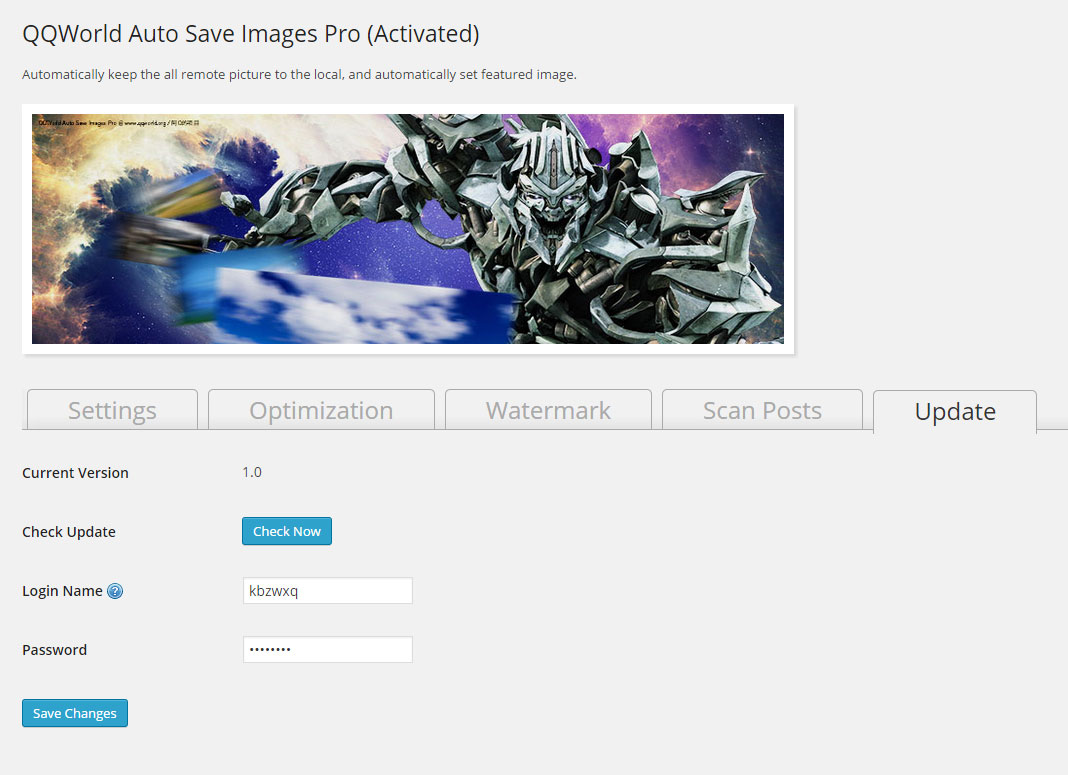This screenshot has height=775, width=1068.
Task: Select the page title 'QQWorld Auto Save Images Pro (Activated)'
Action: pos(251,34)
